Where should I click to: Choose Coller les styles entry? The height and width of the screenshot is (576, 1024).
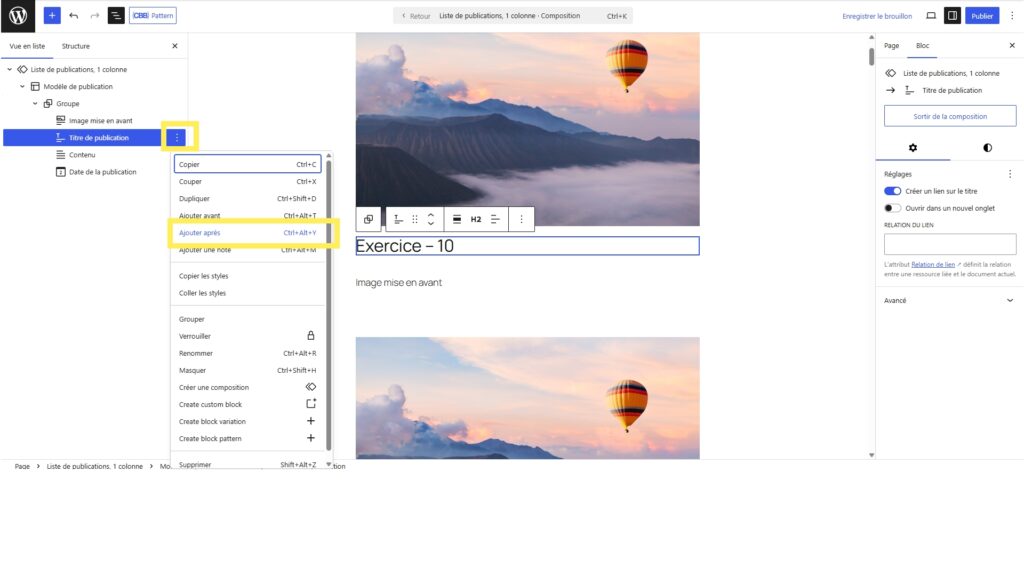248,293
